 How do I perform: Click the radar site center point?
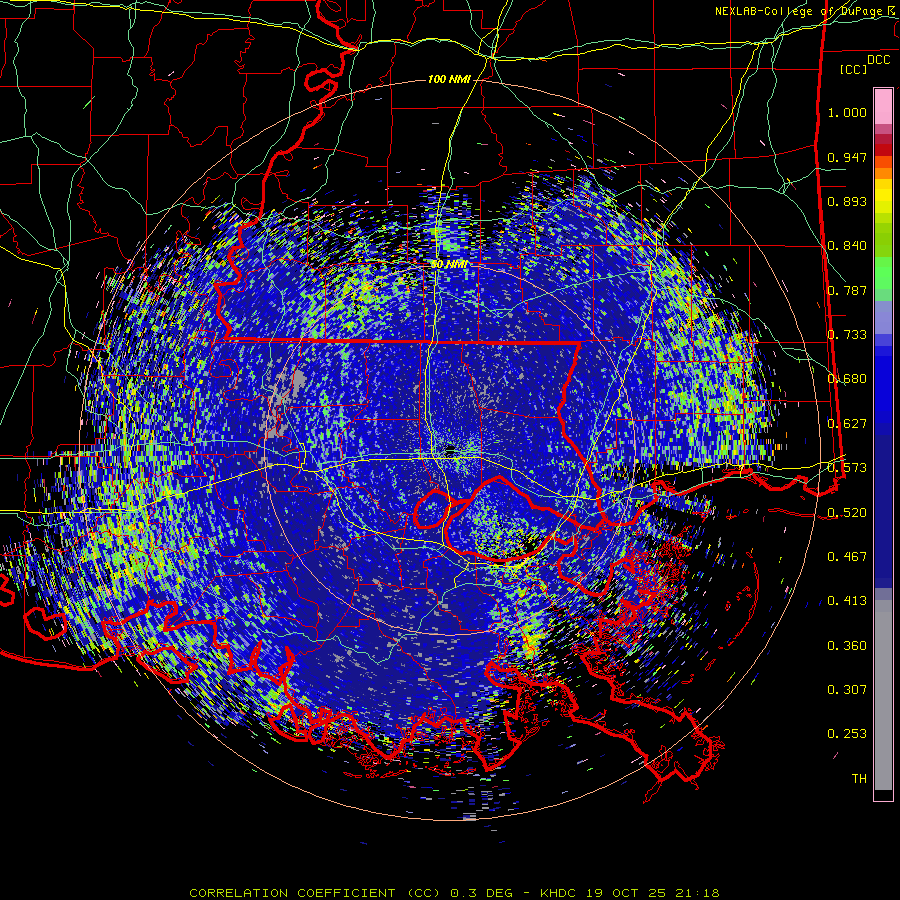pos(451,449)
